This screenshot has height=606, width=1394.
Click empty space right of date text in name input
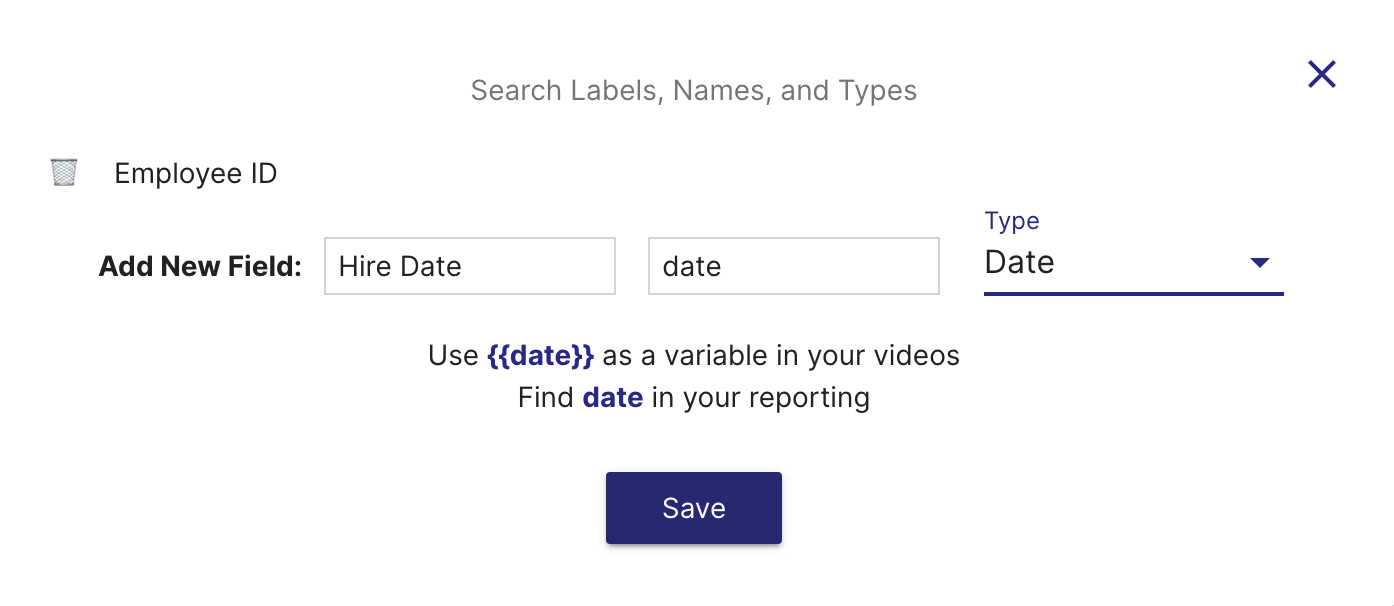pos(840,267)
